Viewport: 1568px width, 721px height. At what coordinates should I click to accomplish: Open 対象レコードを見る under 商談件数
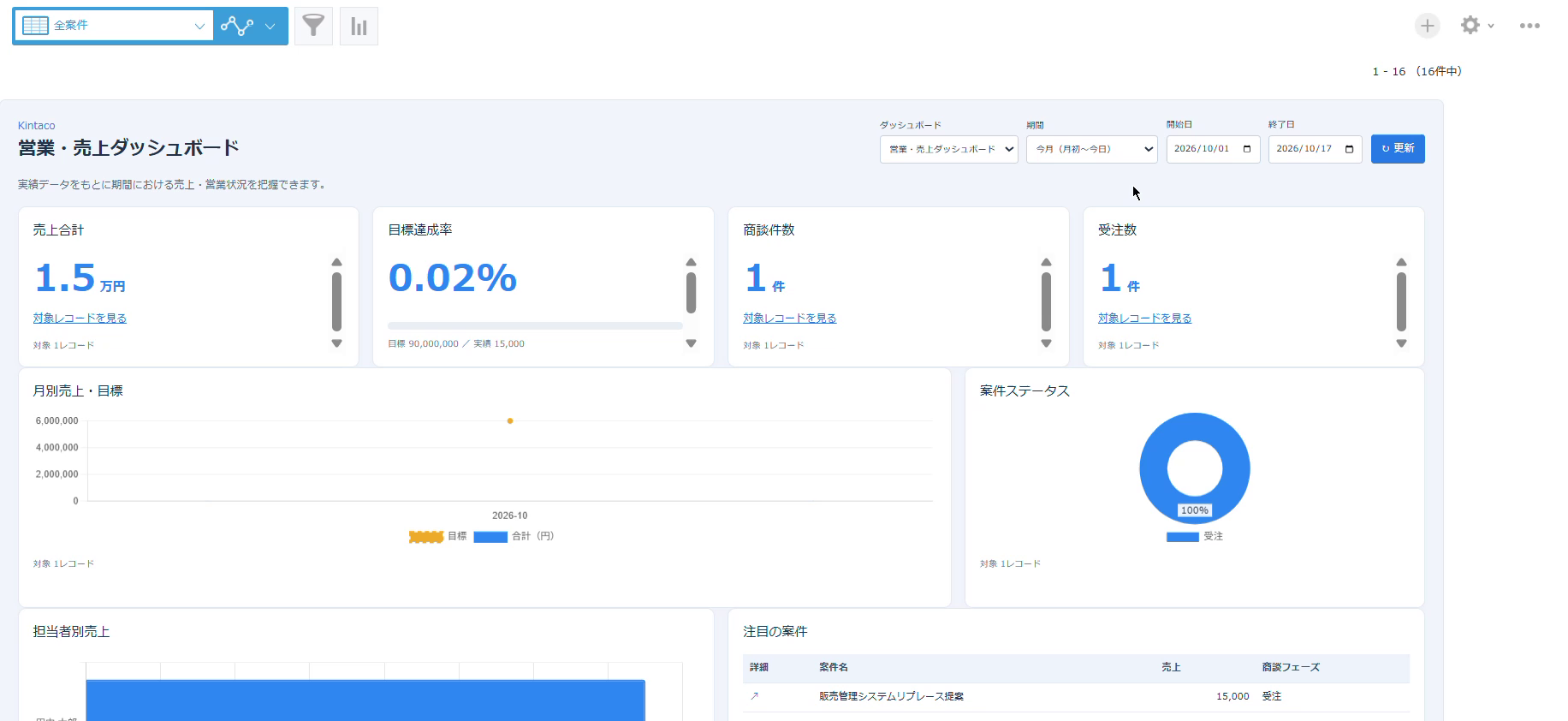coord(790,319)
